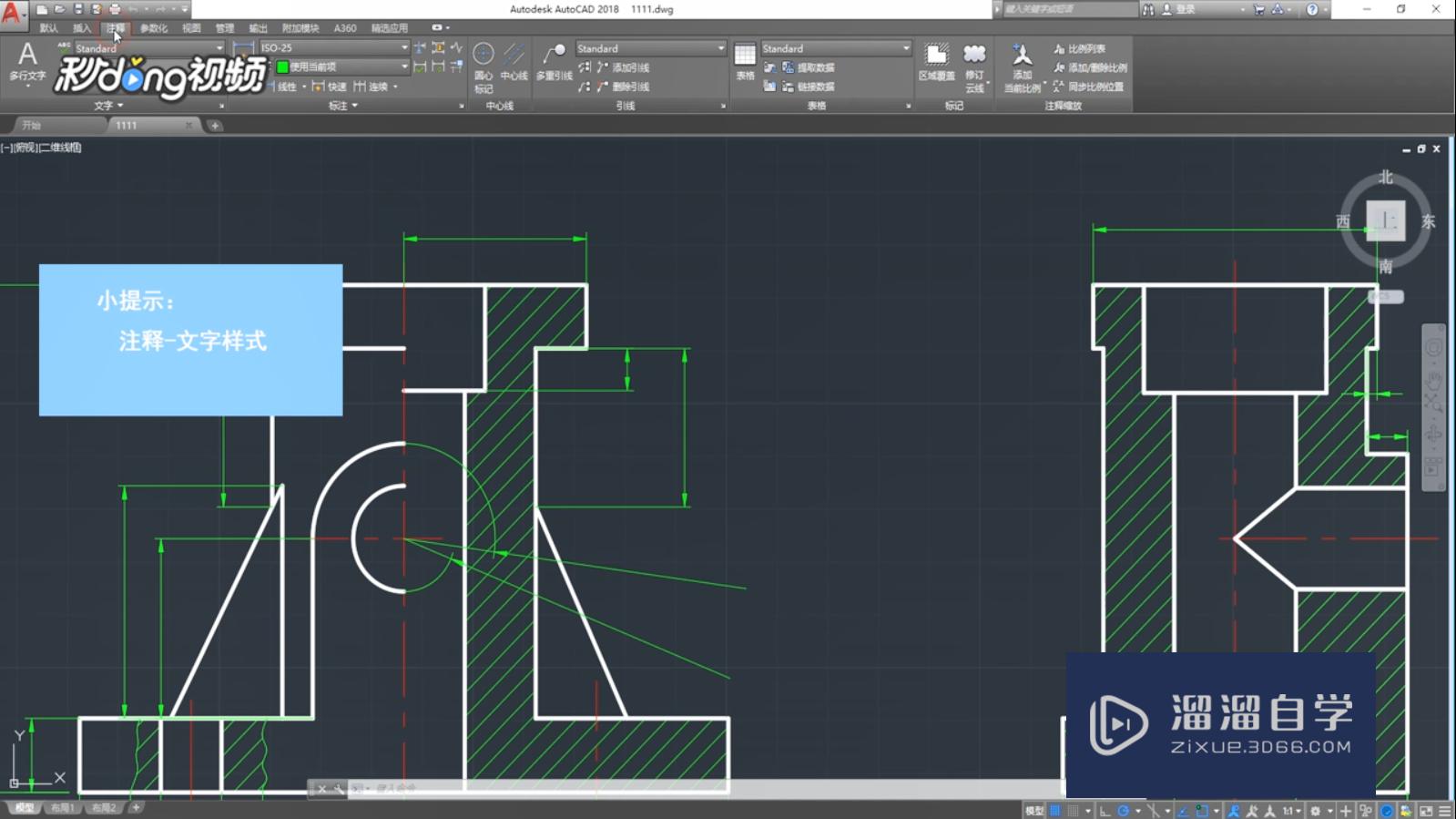This screenshot has height=819, width=1456.
Task: Insert a Table (表格) from ribbon
Action: (745, 62)
